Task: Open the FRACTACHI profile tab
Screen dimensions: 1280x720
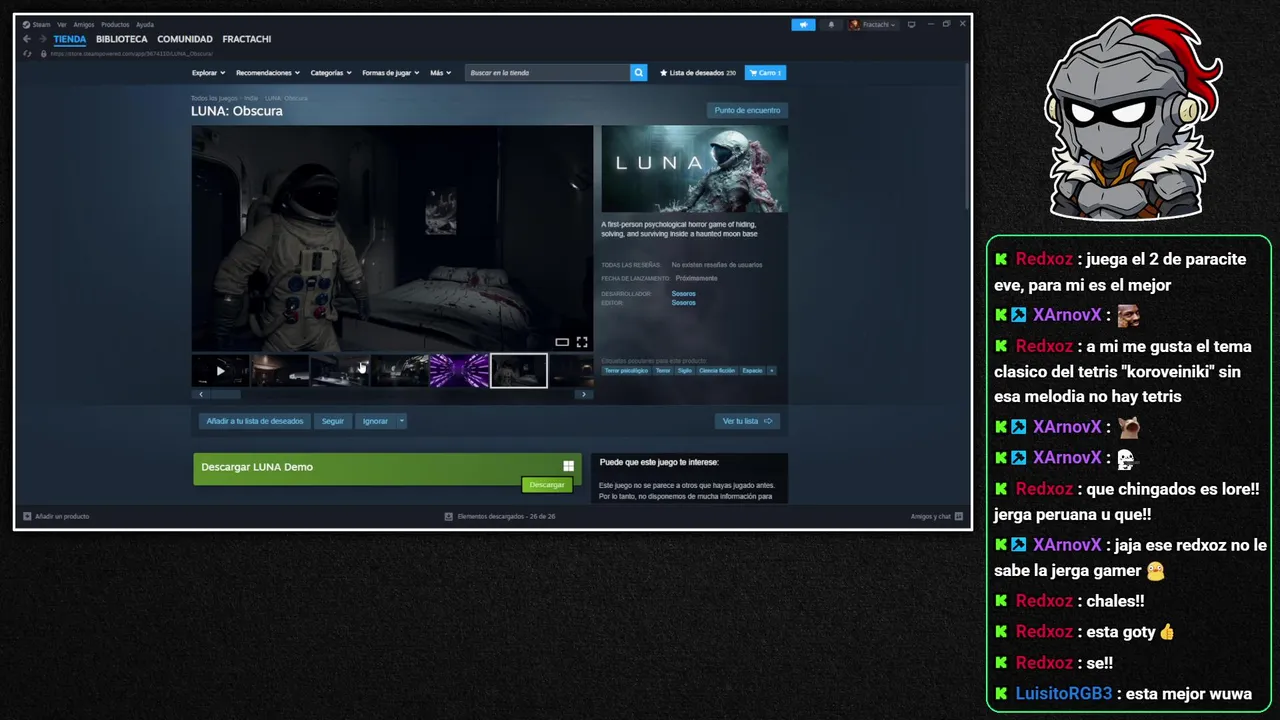Action: pyautogui.click(x=247, y=39)
